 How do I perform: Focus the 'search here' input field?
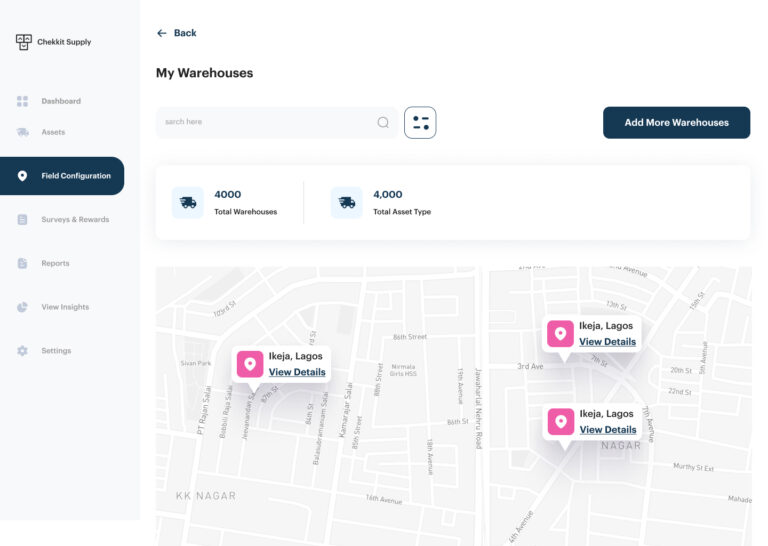265,122
